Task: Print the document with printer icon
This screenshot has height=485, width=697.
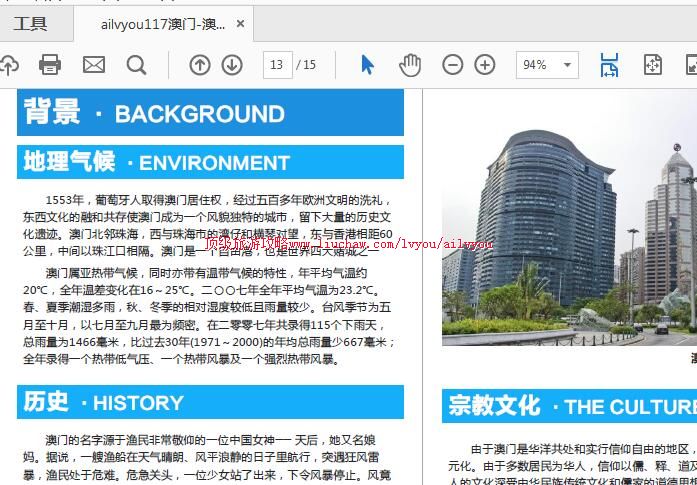Action: pos(50,65)
